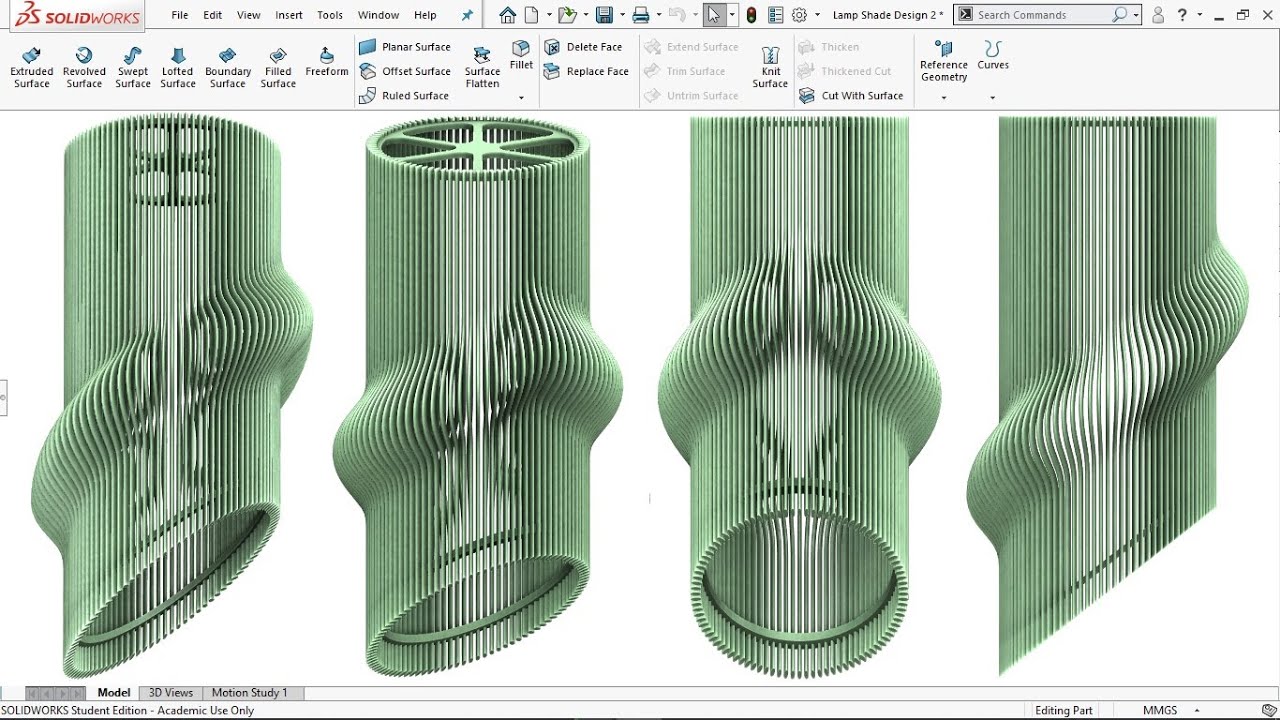Select the Filled Surface tool
This screenshot has width=1280, height=720.
(x=278, y=68)
